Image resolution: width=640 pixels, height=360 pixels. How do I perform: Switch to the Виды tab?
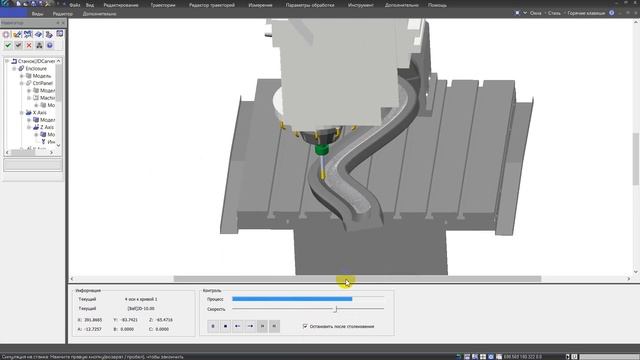(x=37, y=13)
